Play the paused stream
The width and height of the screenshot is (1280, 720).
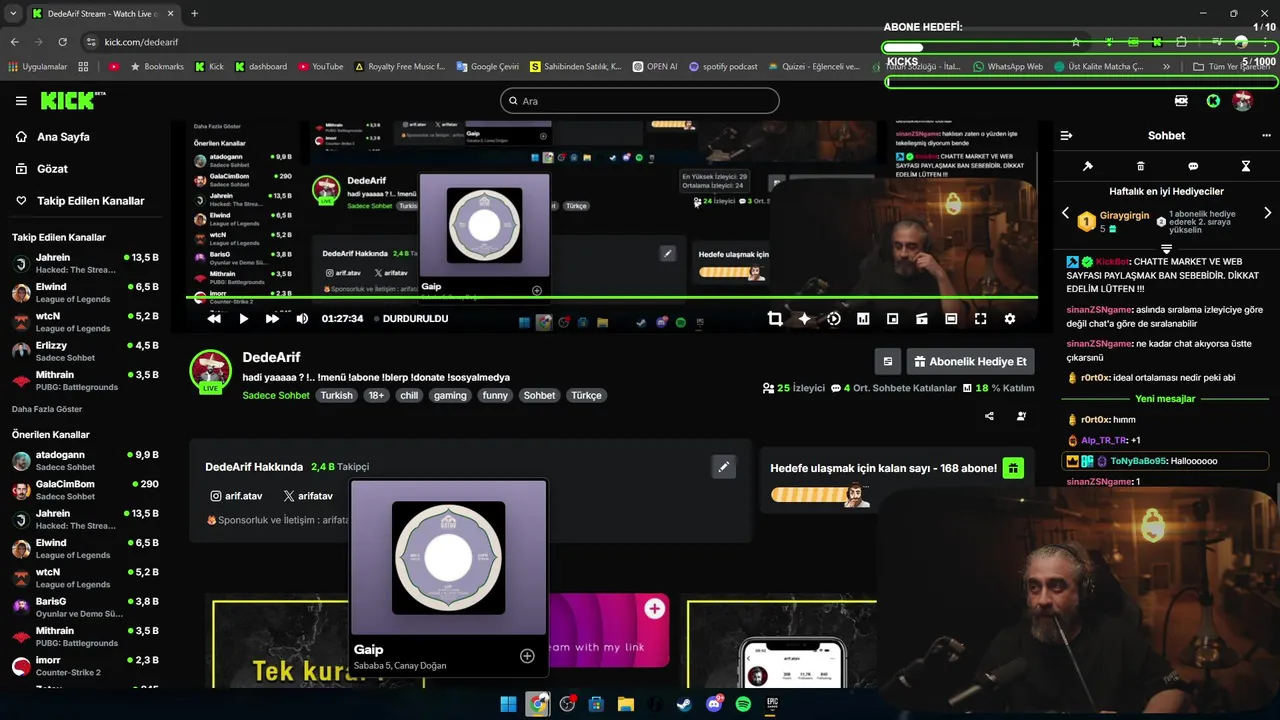pyautogui.click(x=243, y=319)
